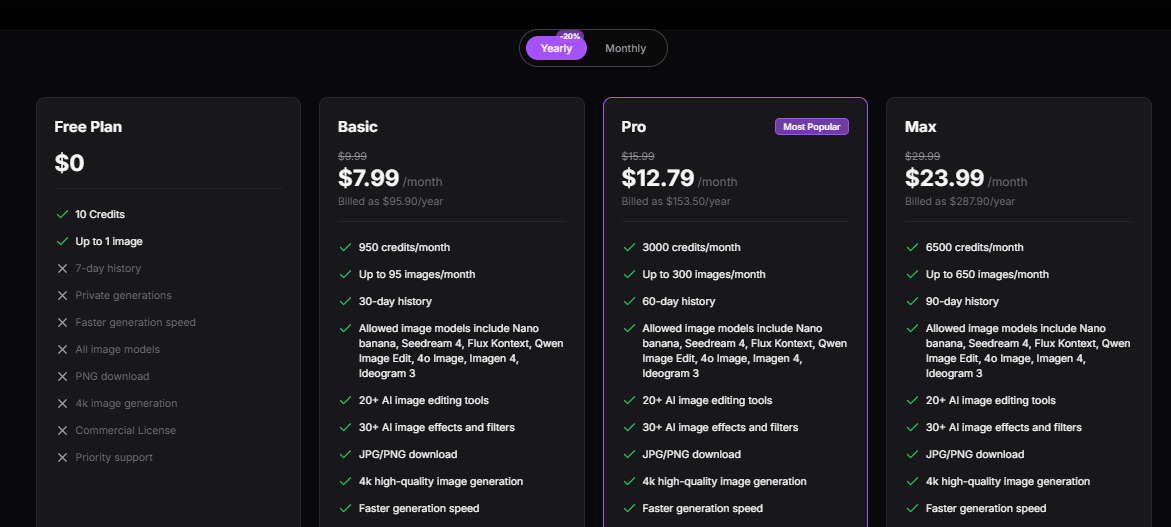Click the checkmark beside 6500 credits/month
This screenshot has height=527, width=1171.
[x=912, y=247]
